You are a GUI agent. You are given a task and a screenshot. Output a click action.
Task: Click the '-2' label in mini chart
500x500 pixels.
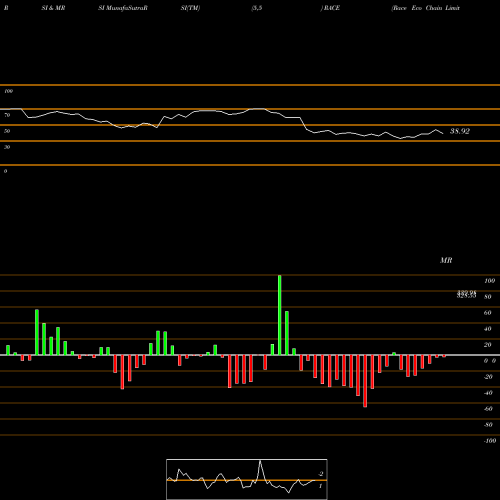pos(321,474)
